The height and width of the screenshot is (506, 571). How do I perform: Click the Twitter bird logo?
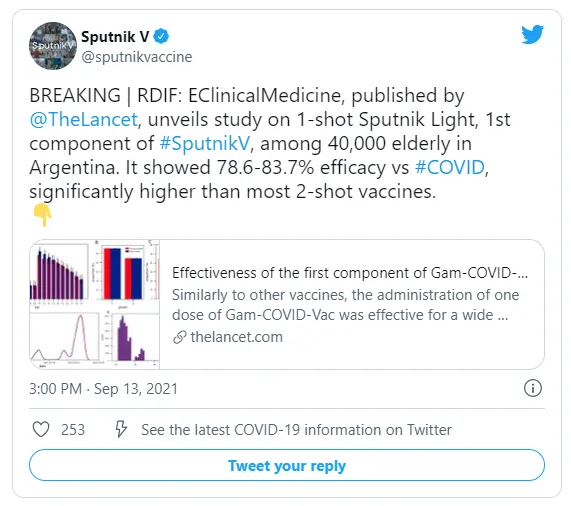click(532, 35)
